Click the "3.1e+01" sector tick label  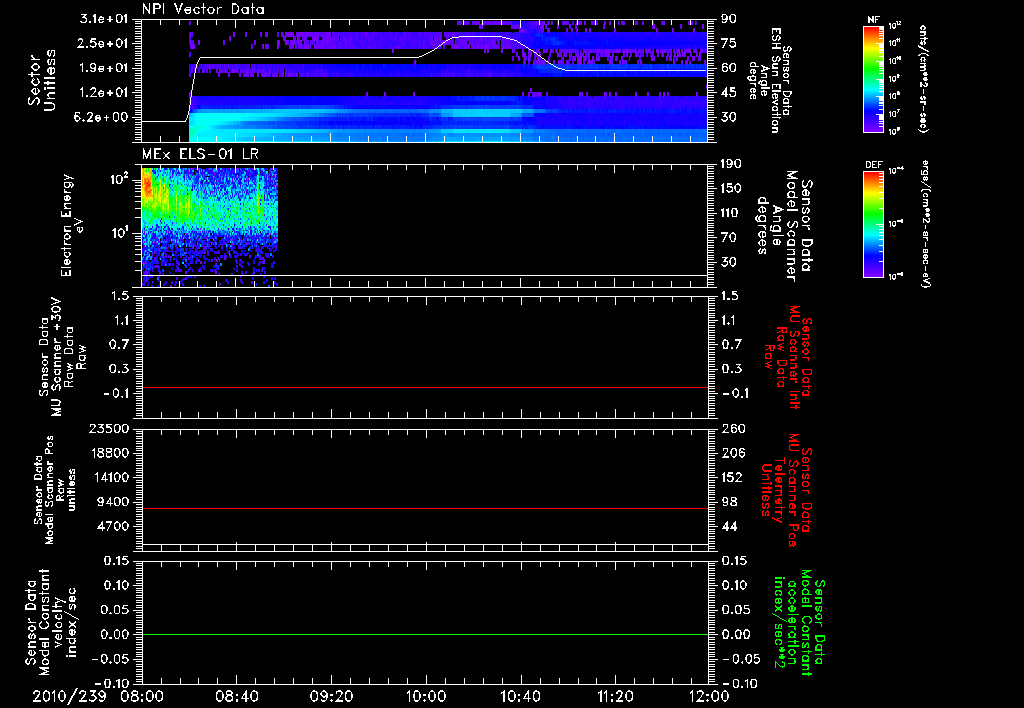(x=104, y=19)
